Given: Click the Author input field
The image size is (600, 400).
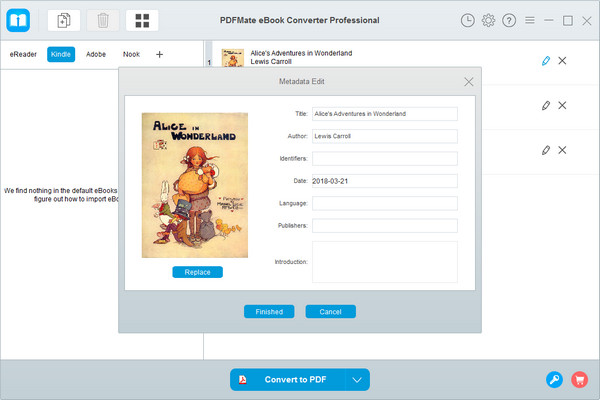Looking at the screenshot, I should tap(385, 136).
